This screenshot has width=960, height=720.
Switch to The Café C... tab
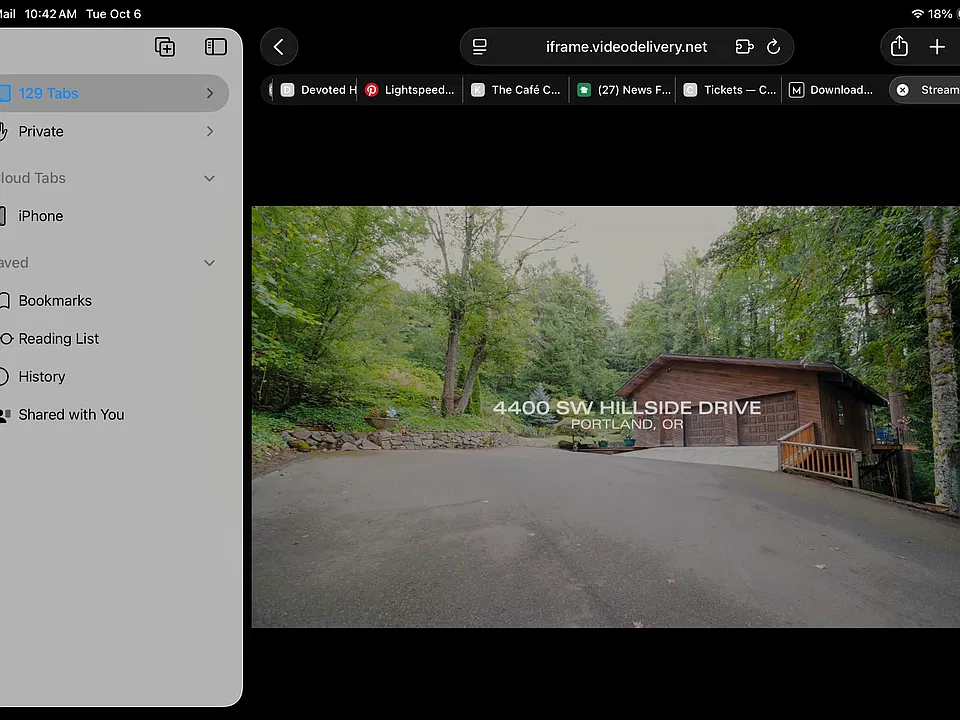[516, 90]
